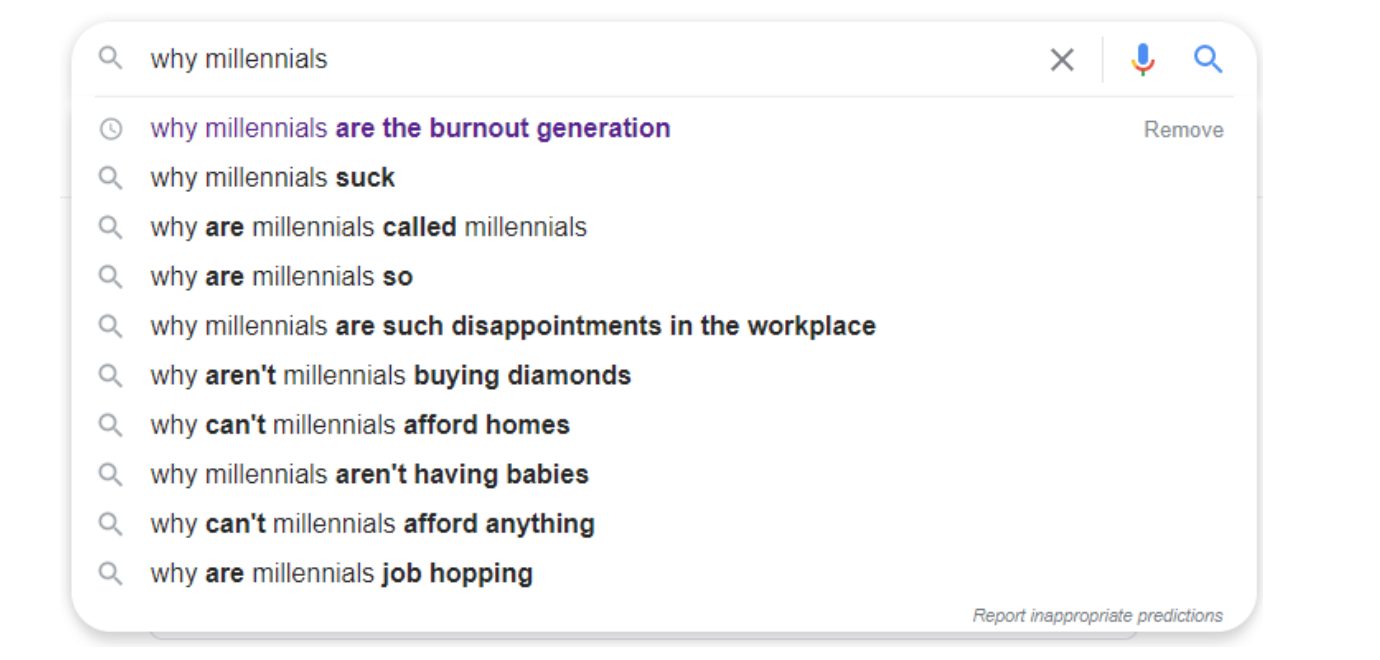Select 'why aren't millennials buying diamonds'

pos(390,376)
